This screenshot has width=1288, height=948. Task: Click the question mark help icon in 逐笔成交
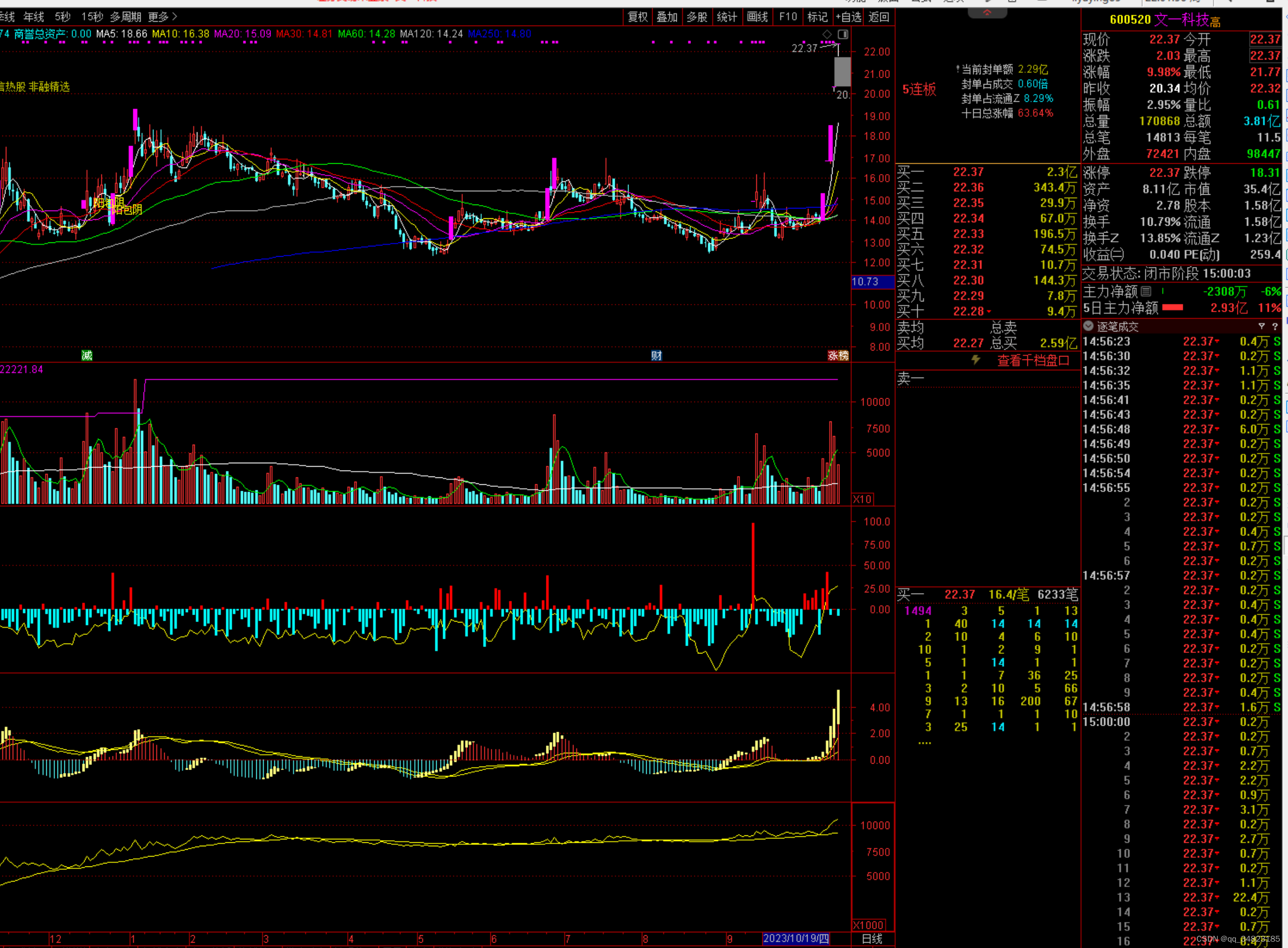[x=1275, y=326]
